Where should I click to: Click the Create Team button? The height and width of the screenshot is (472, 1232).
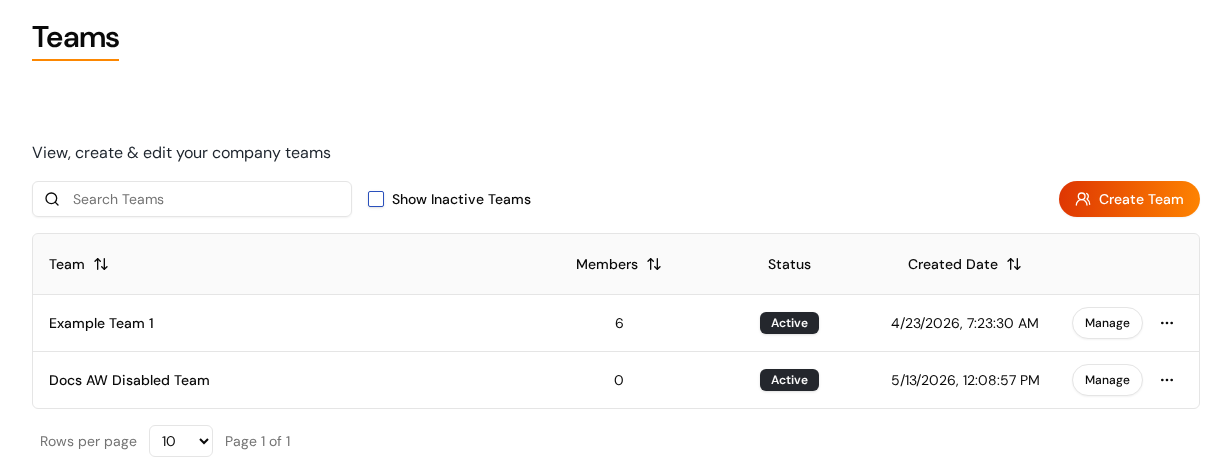tap(1129, 199)
